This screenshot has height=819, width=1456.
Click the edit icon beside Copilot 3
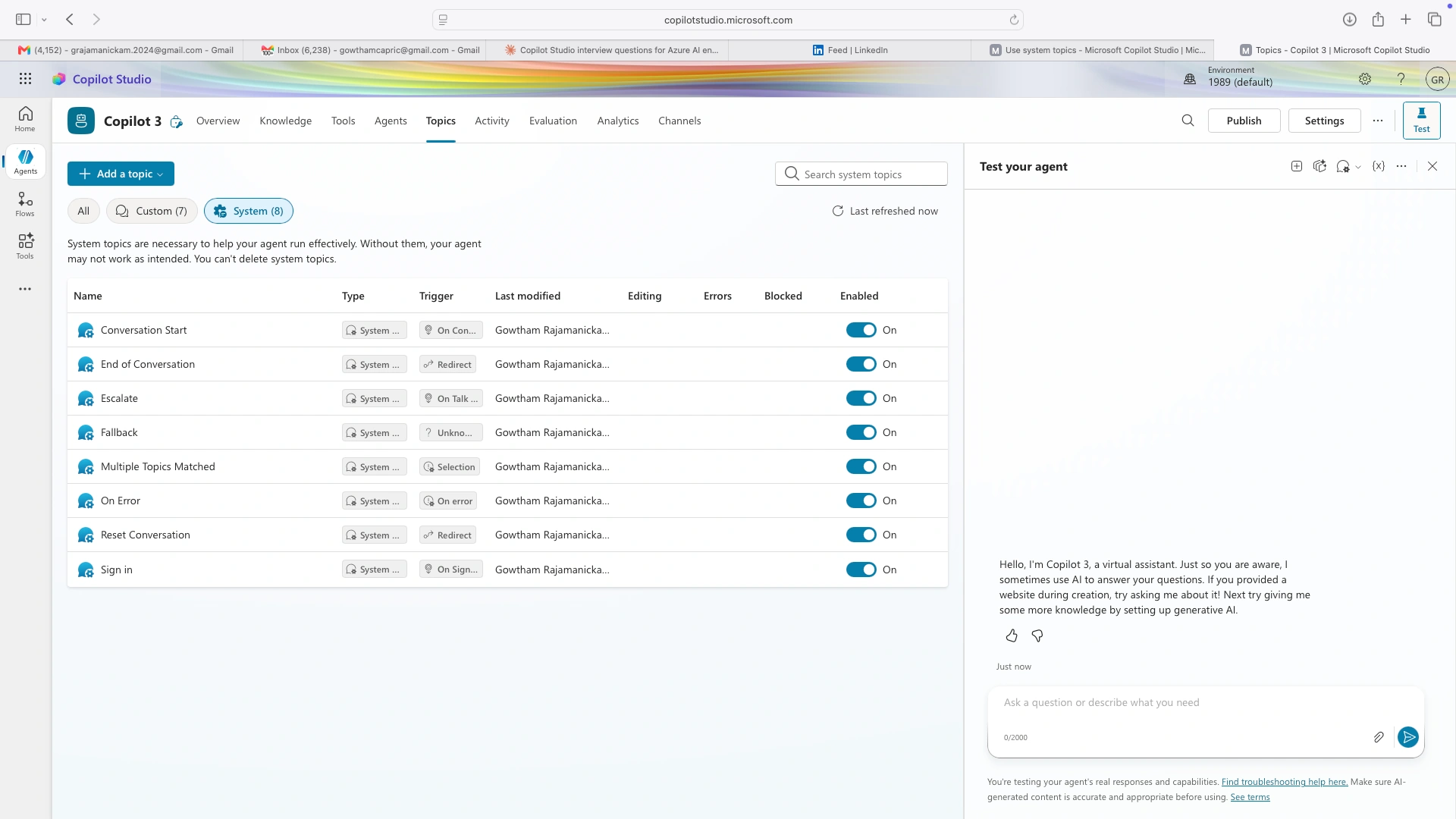pyautogui.click(x=177, y=121)
